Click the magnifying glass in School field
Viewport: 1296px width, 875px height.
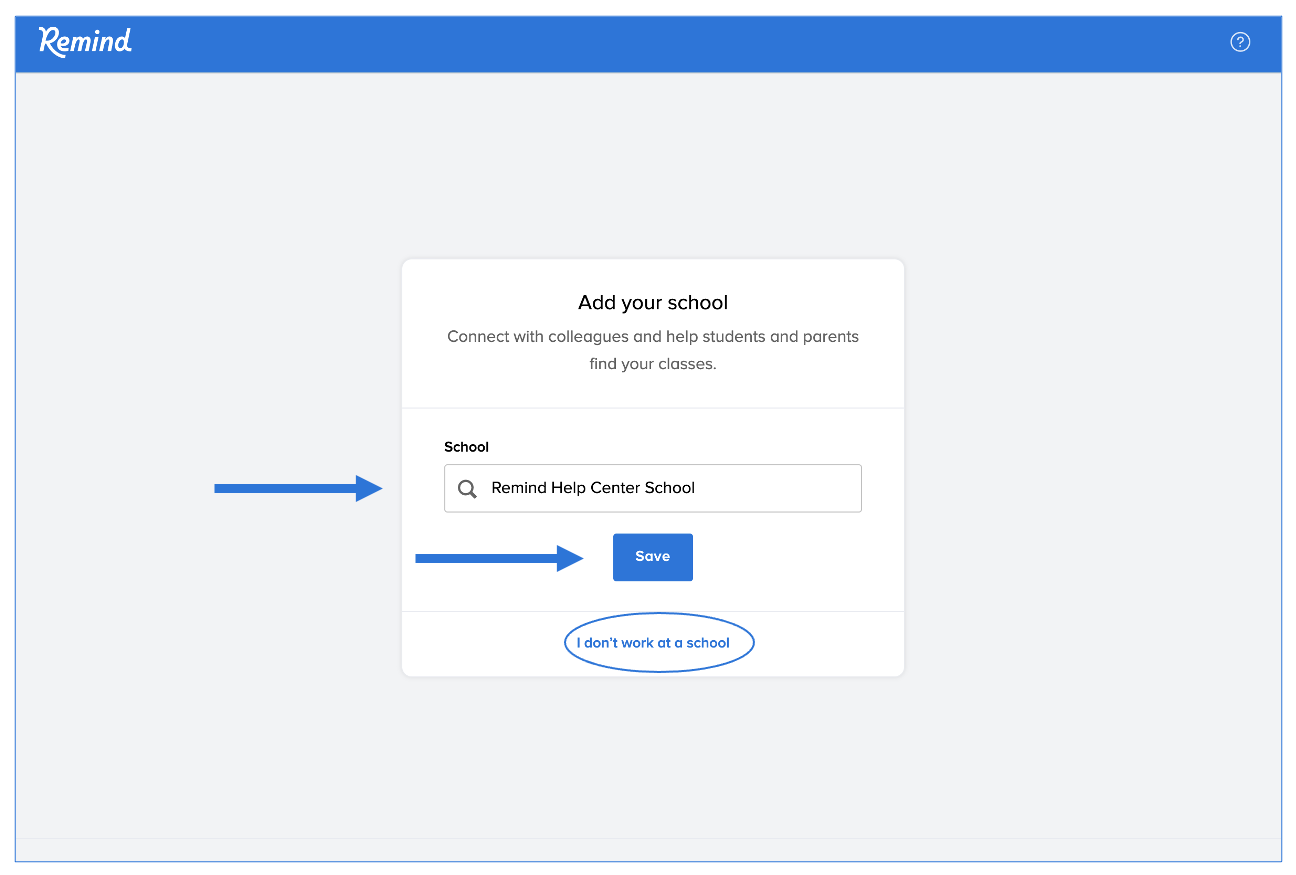[x=467, y=488]
